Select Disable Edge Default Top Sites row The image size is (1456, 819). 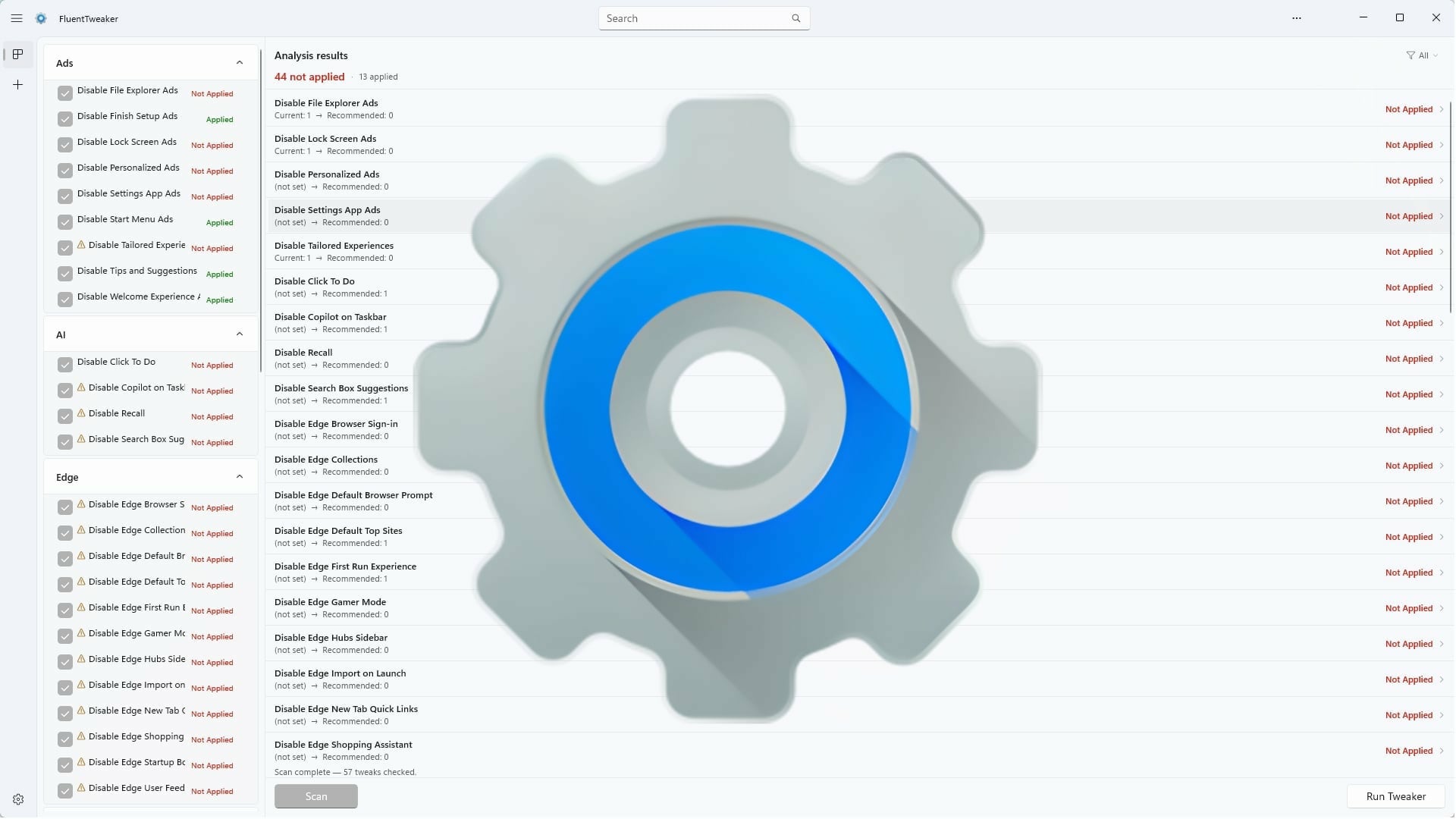tap(858, 537)
